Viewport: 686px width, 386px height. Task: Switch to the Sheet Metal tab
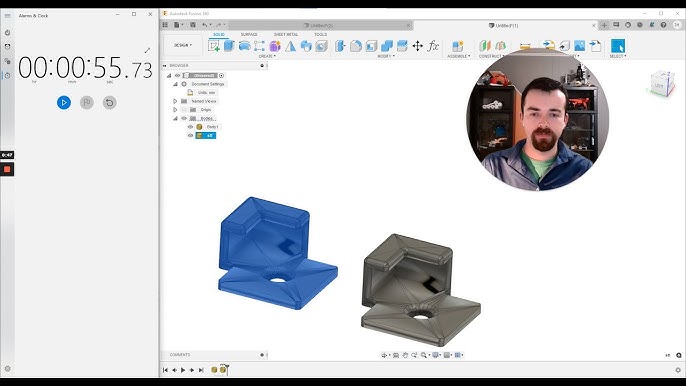pyautogui.click(x=286, y=34)
